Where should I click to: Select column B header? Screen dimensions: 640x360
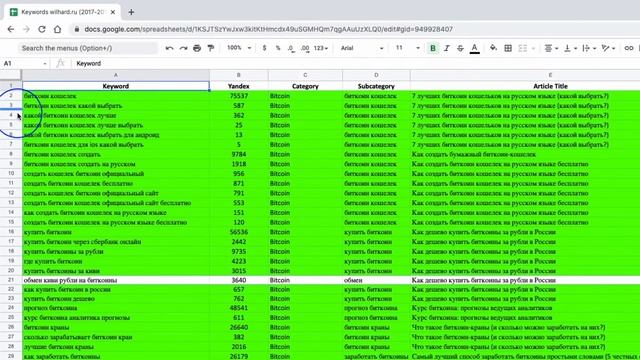click(x=239, y=75)
